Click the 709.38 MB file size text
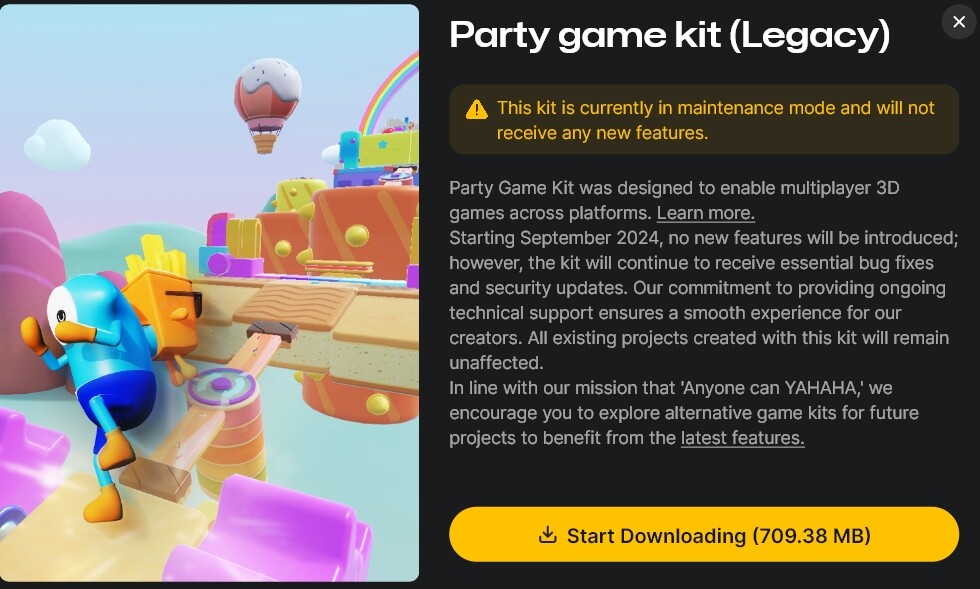This screenshot has height=589, width=980. [811, 536]
